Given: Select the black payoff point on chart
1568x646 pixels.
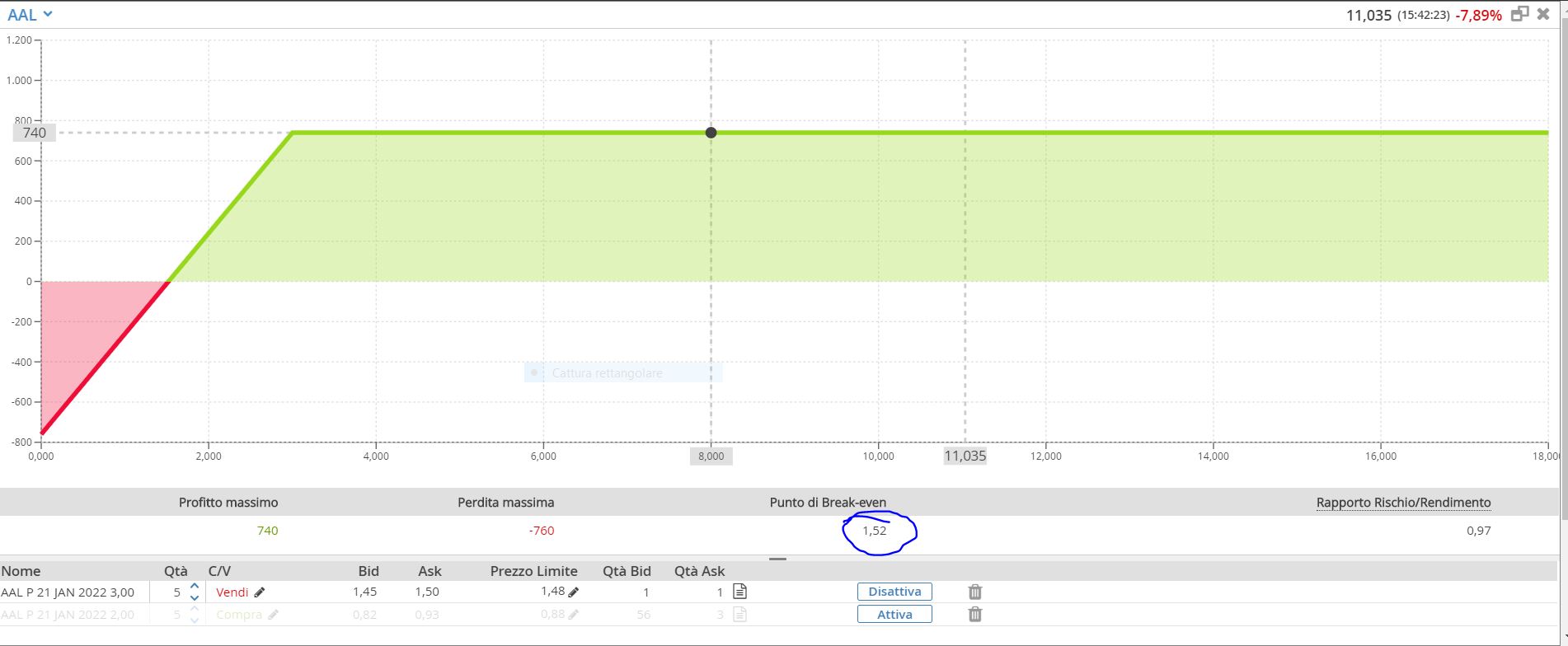Looking at the screenshot, I should pos(711,133).
